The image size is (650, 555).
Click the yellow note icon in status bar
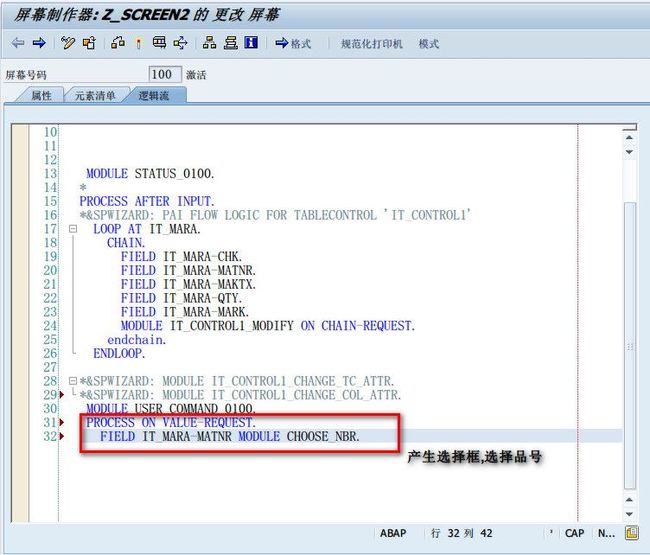click(632, 533)
